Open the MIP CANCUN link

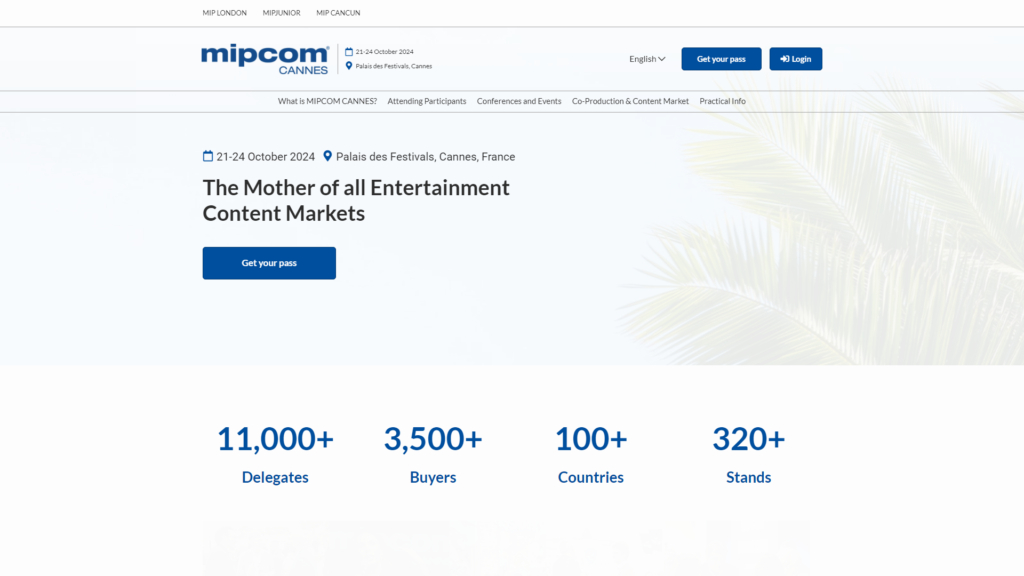(338, 12)
